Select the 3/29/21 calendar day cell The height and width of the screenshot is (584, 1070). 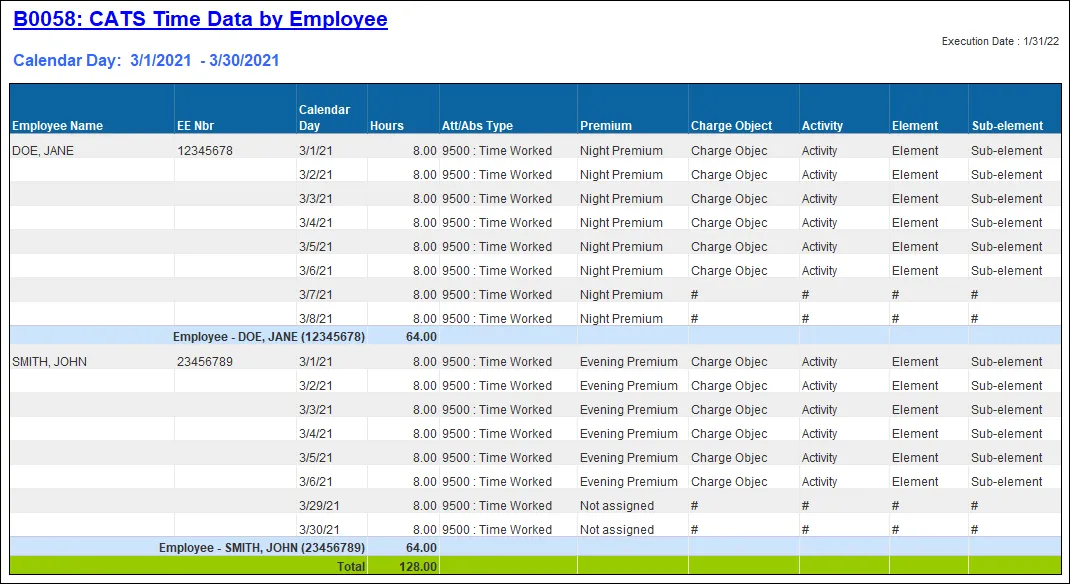318,506
